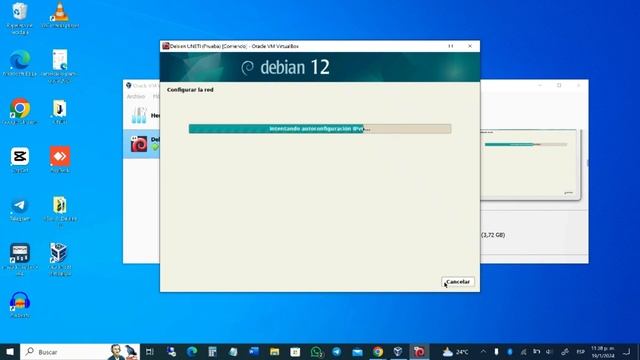640x360 pixels.
Task: Open the volume control in the tray
Action: 549,351
